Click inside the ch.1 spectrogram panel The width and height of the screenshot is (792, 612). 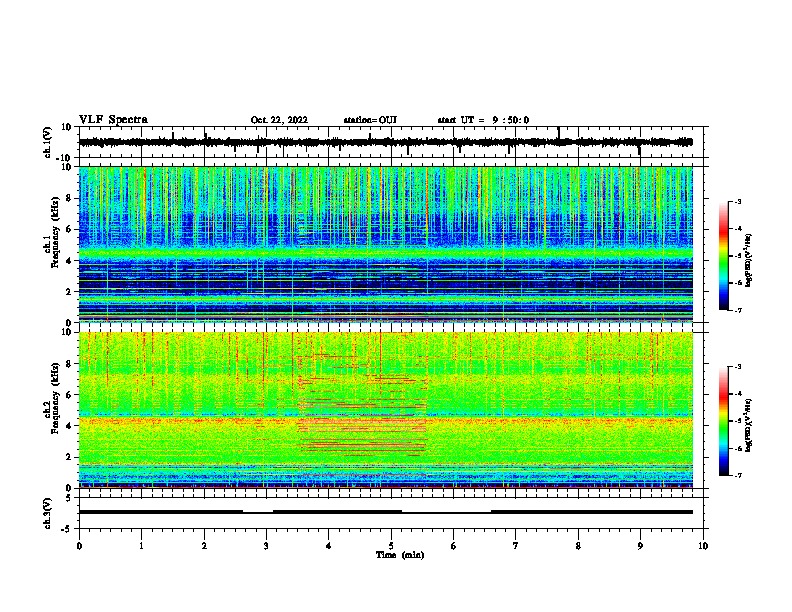385,244
